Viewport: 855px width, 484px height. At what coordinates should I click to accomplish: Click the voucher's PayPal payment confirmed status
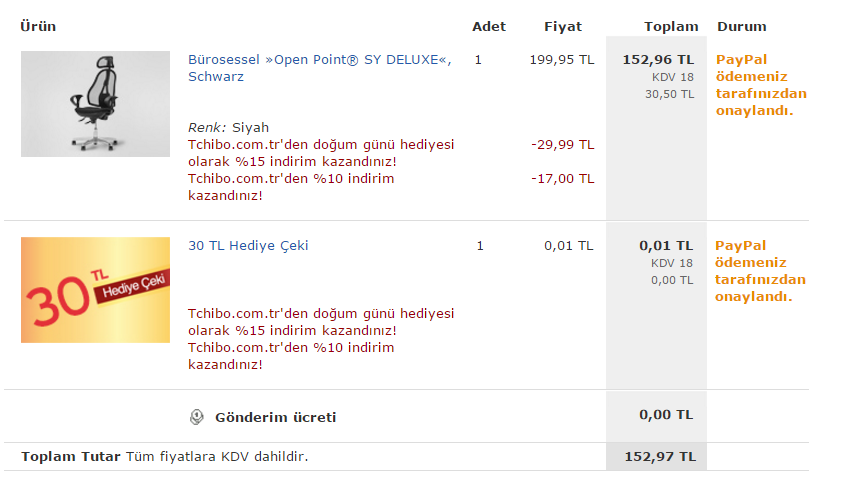click(760, 271)
